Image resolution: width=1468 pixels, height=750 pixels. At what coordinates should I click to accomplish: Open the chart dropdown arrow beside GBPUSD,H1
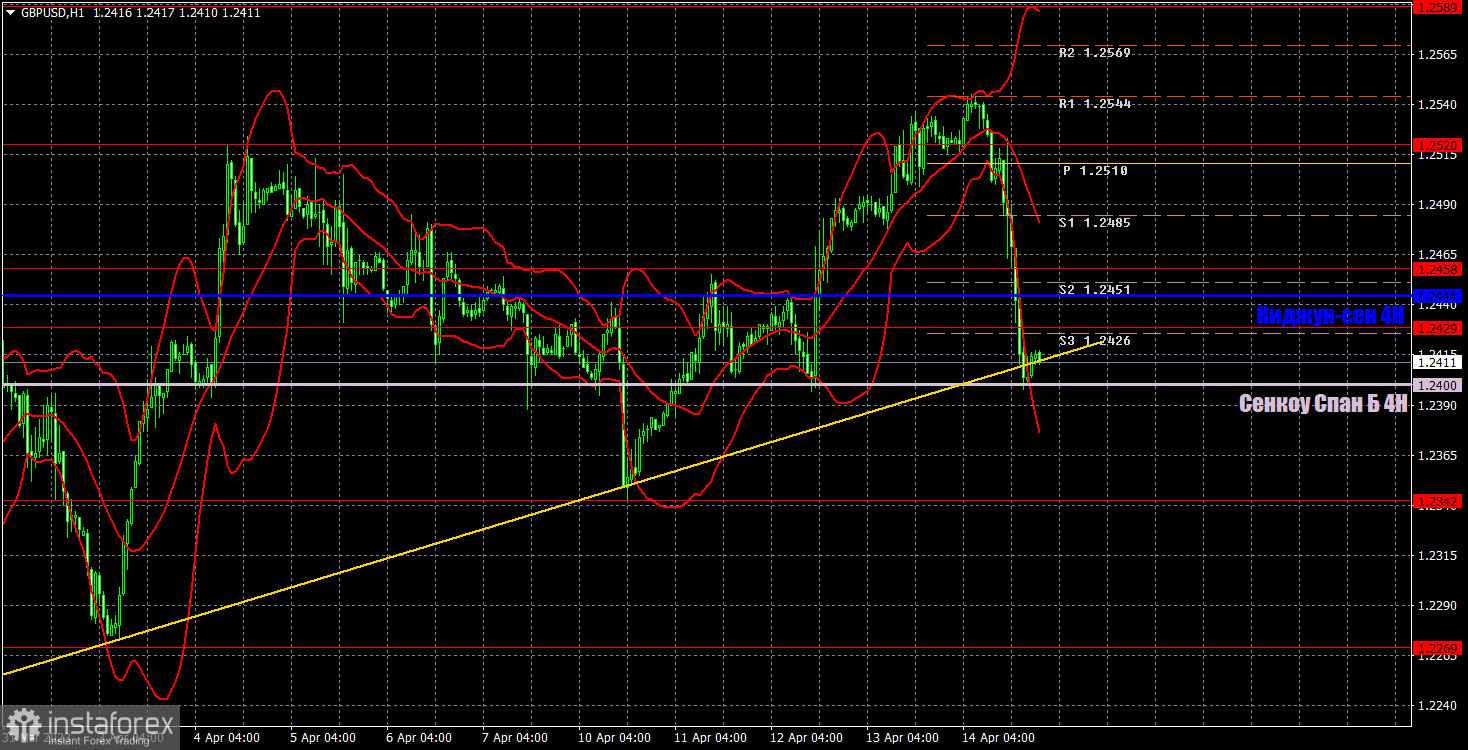coord(10,12)
